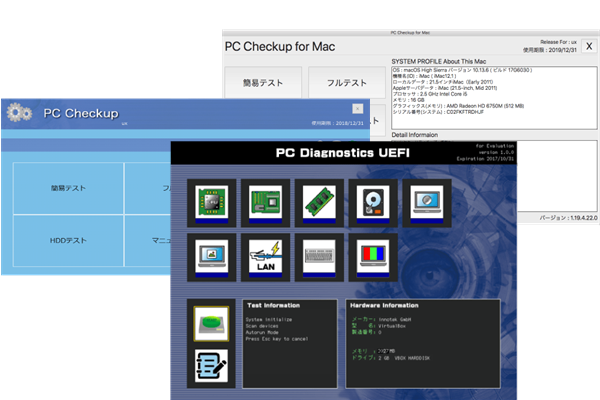The height and width of the screenshot is (400, 600).
Task: Click HDDテスト in blue PC Checkup window
Action: [x=68, y=241]
